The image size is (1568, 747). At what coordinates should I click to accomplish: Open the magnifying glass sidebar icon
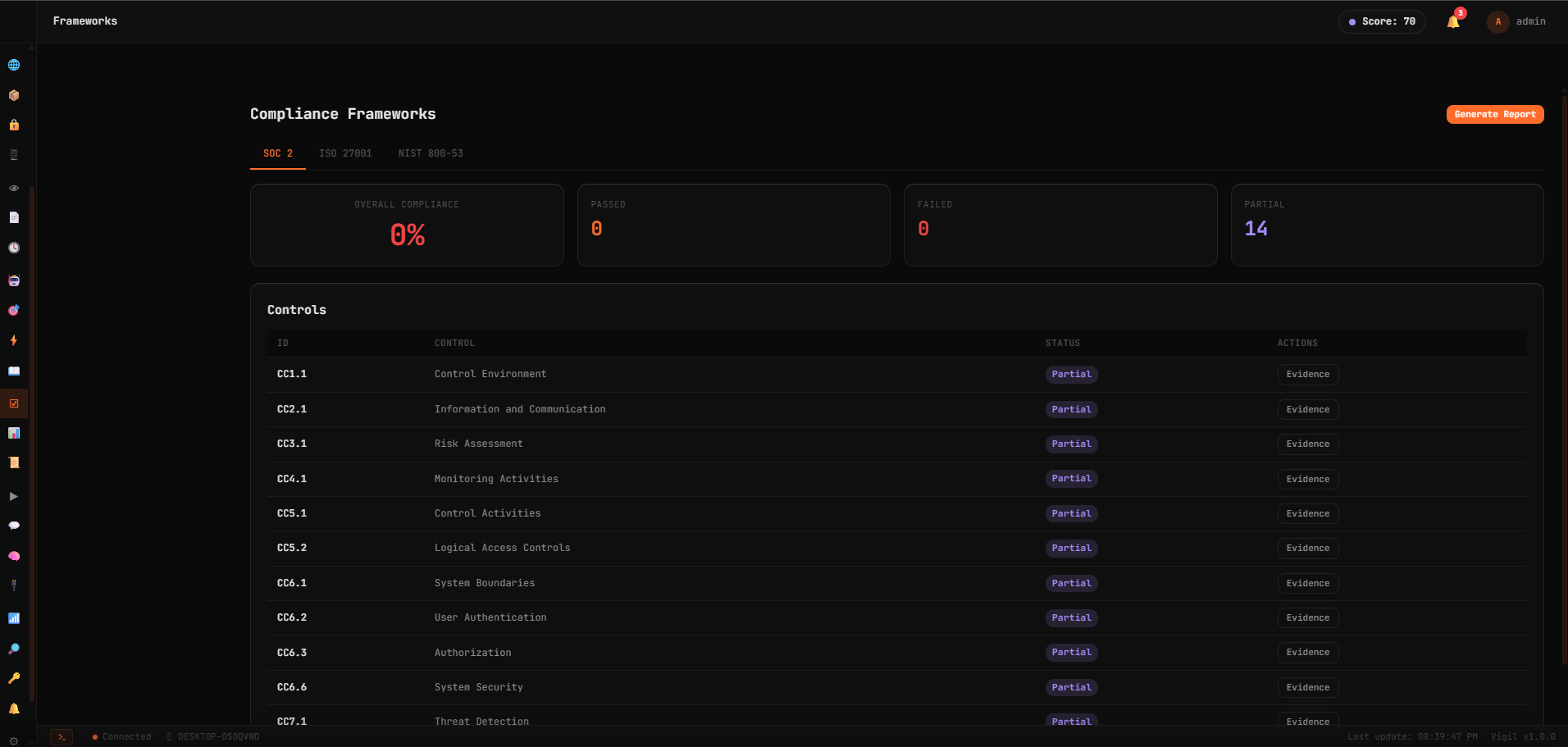[x=14, y=649]
